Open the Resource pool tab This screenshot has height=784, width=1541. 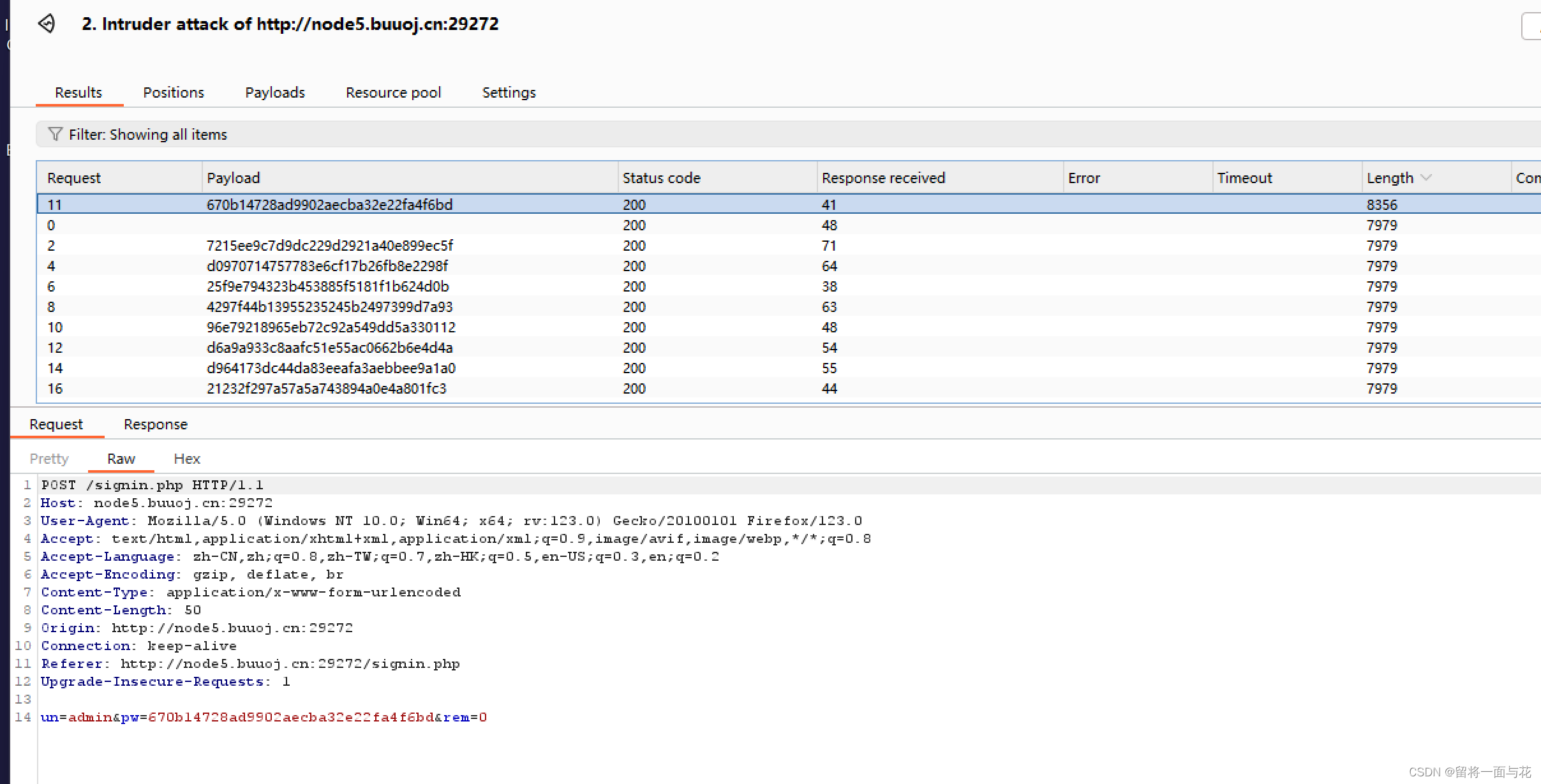tap(393, 92)
